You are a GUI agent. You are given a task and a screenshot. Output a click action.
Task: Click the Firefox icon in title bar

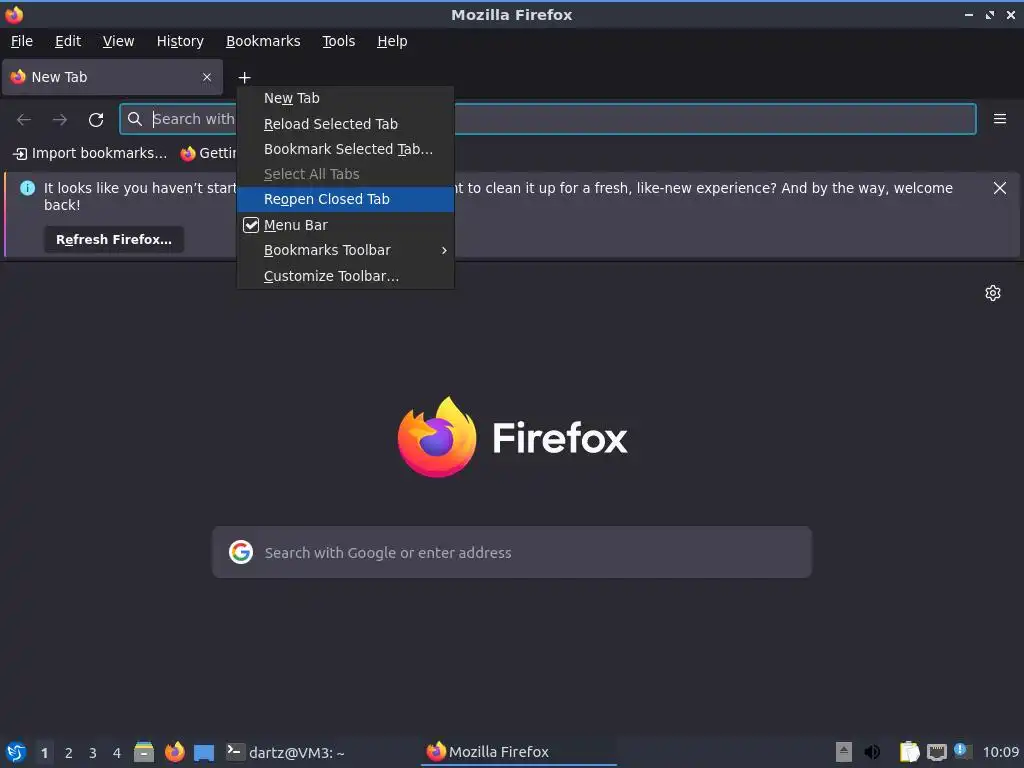(x=14, y=14)
